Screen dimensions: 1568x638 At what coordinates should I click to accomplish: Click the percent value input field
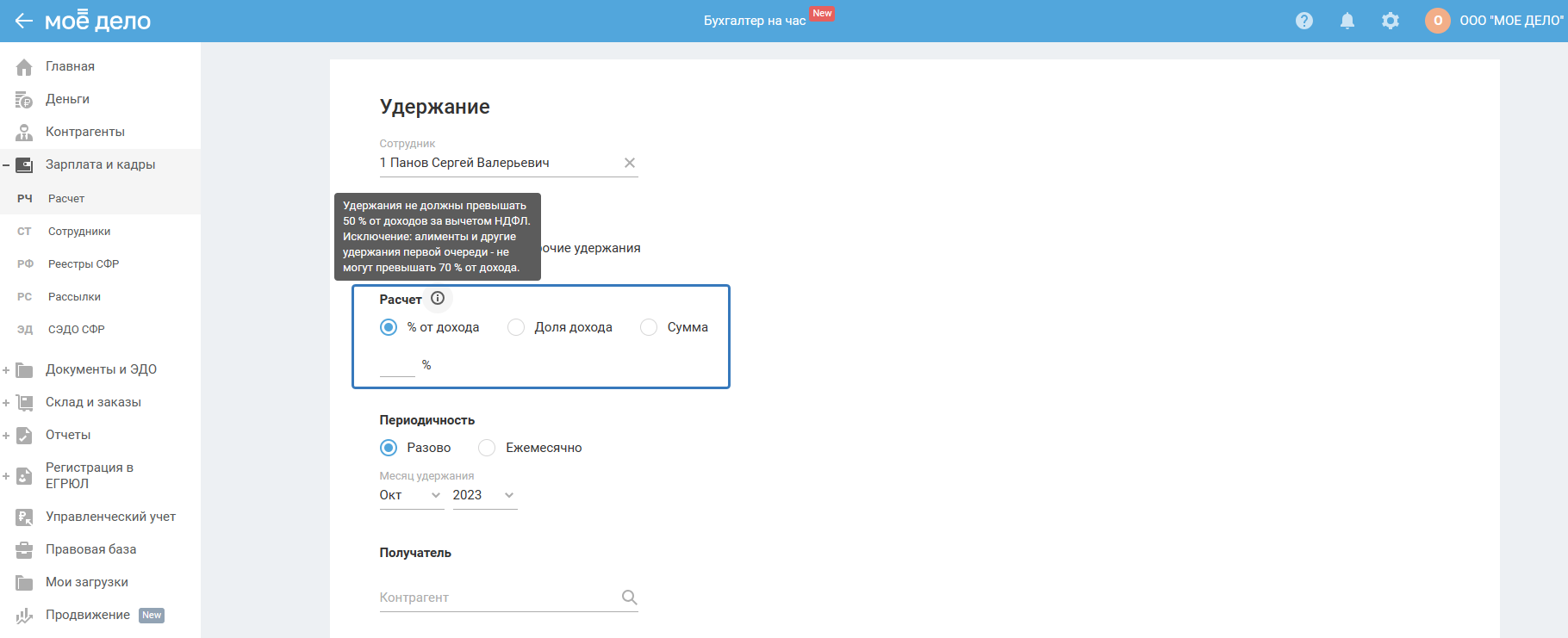click(x=397, y=365)
